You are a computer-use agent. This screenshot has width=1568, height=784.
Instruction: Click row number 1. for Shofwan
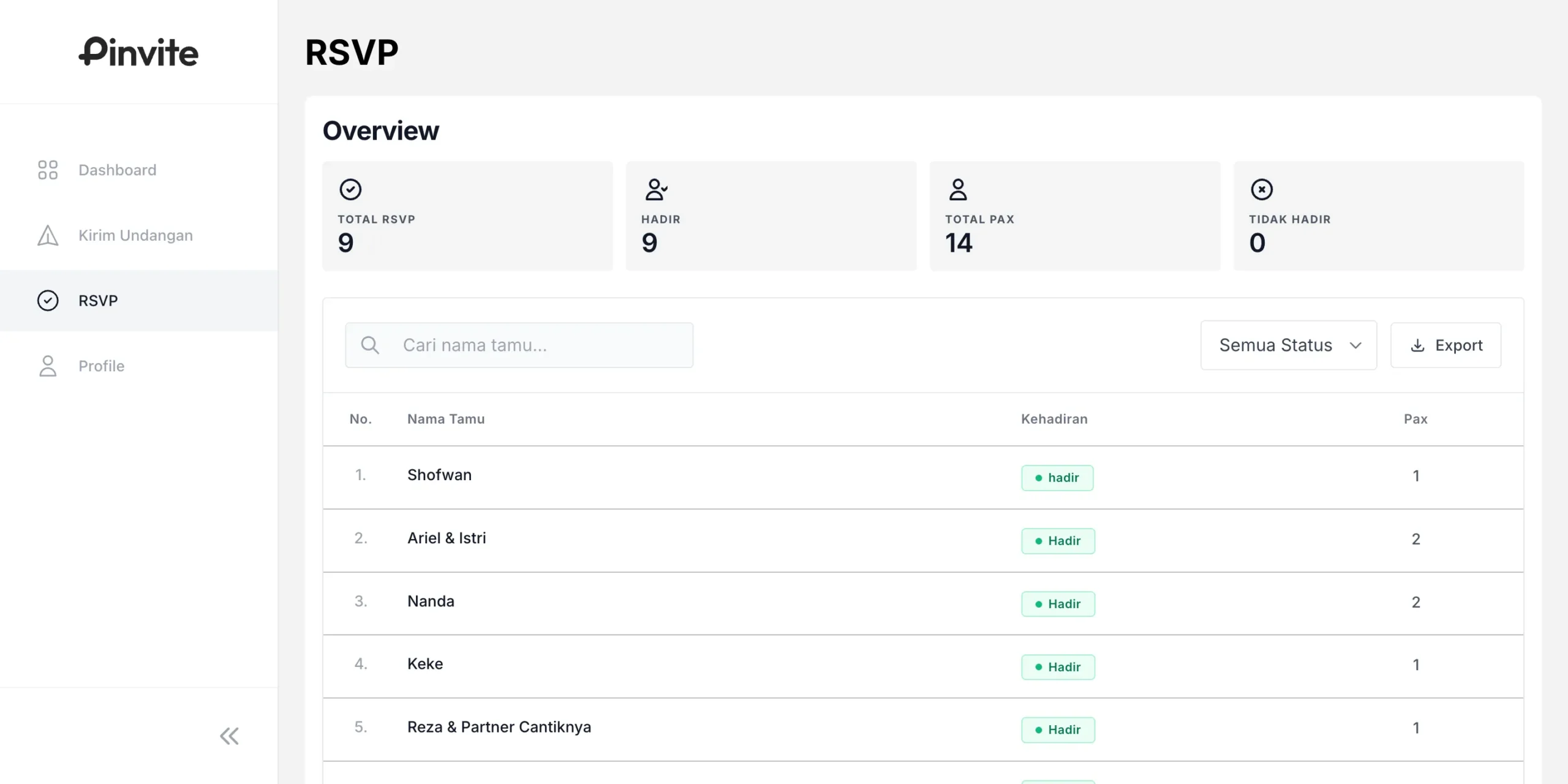coord(361,475)
